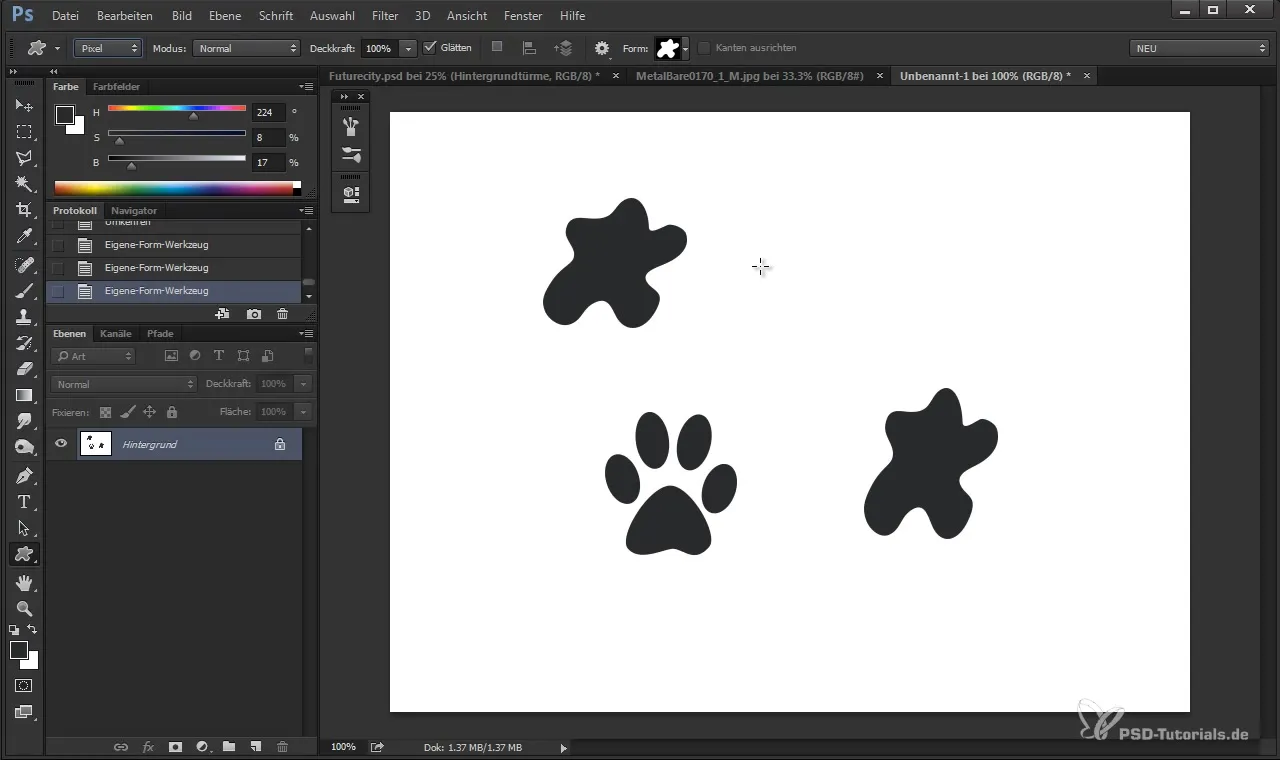
Task: Open layer styles fx icon
Action: tap(148, 747)
